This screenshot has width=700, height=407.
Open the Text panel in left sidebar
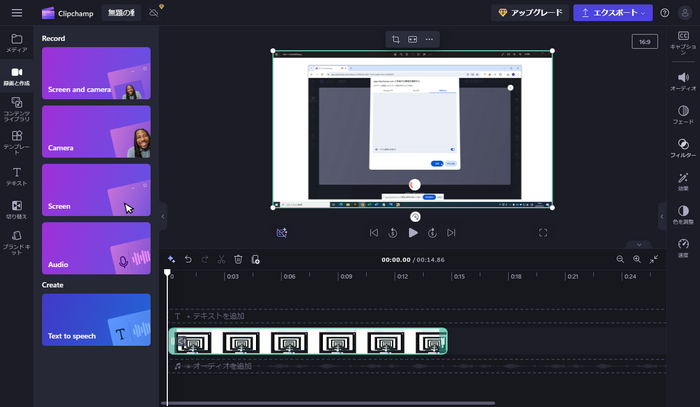[16, 176]
